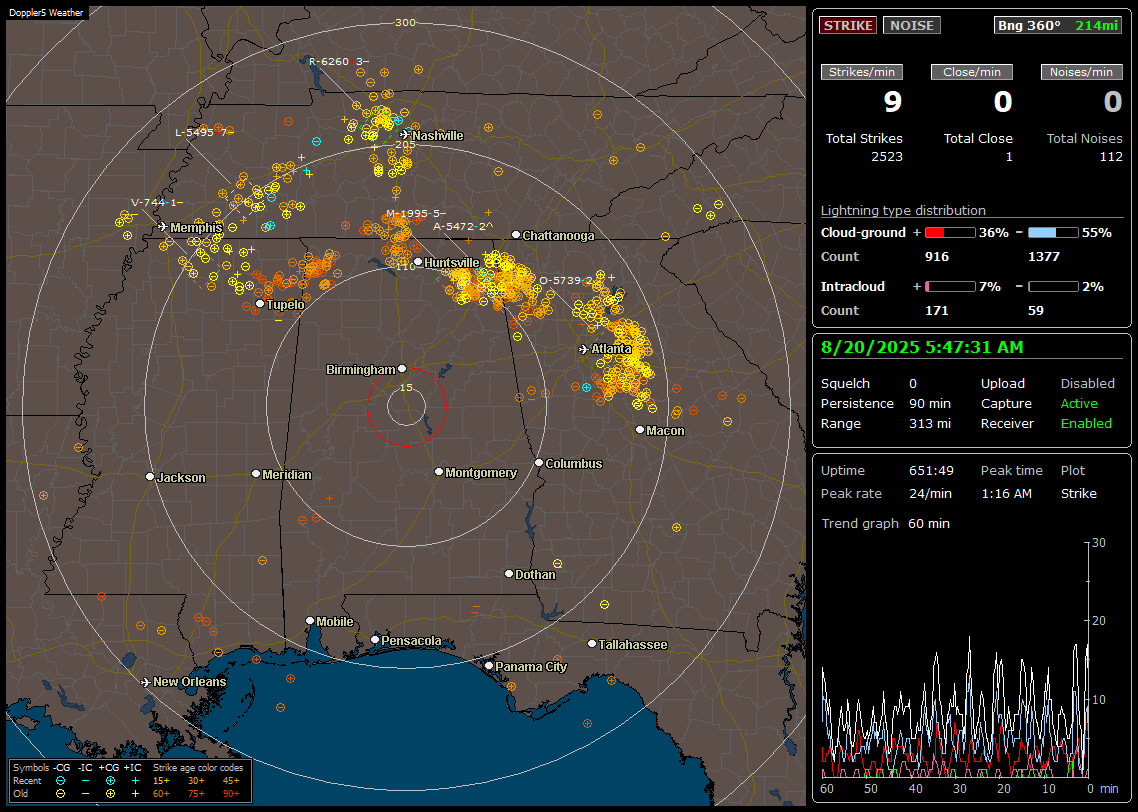1138x812 pixels.
Task: Click the Tupelo city marker dot
Action: 260,304
